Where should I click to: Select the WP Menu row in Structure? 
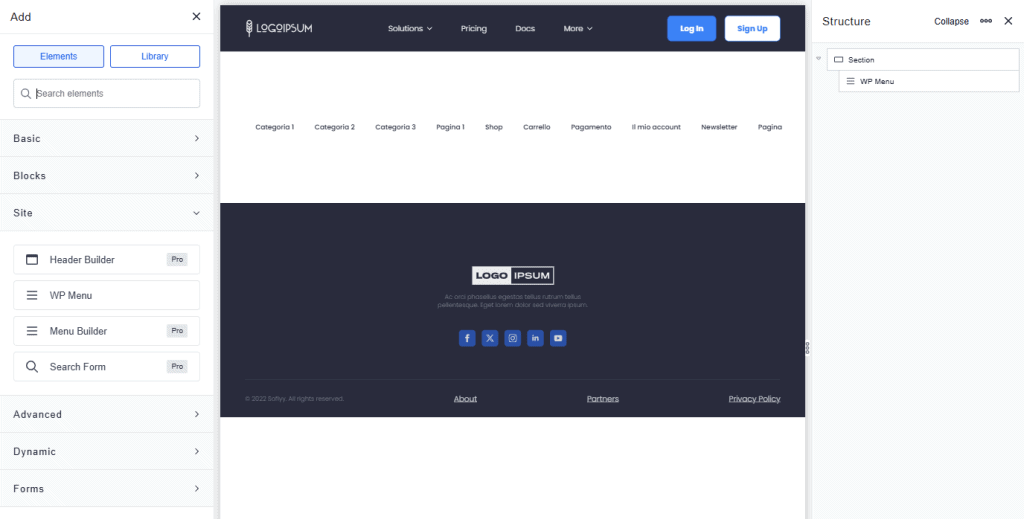[x=929, y=82]
